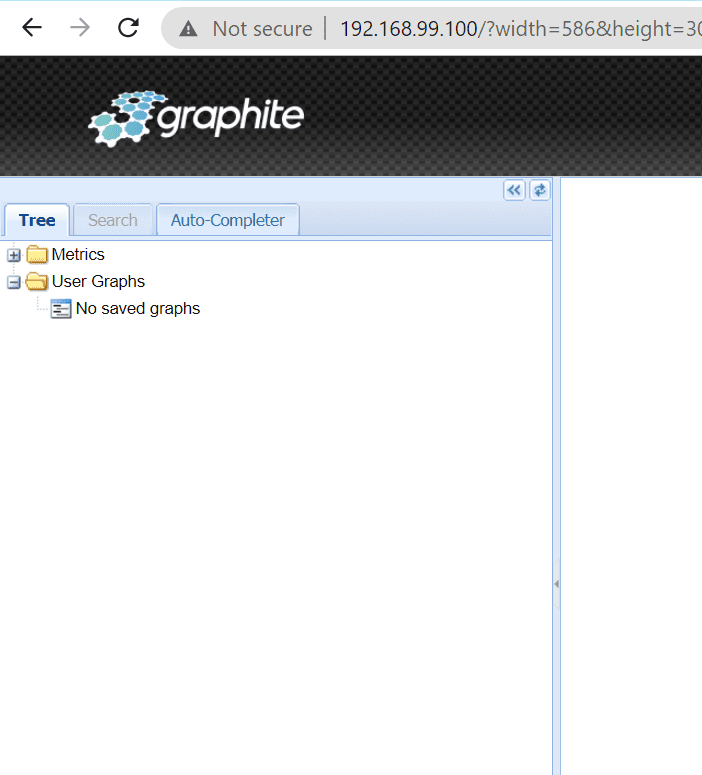
Task: Click the Not secure label
Action: [263, 29]
